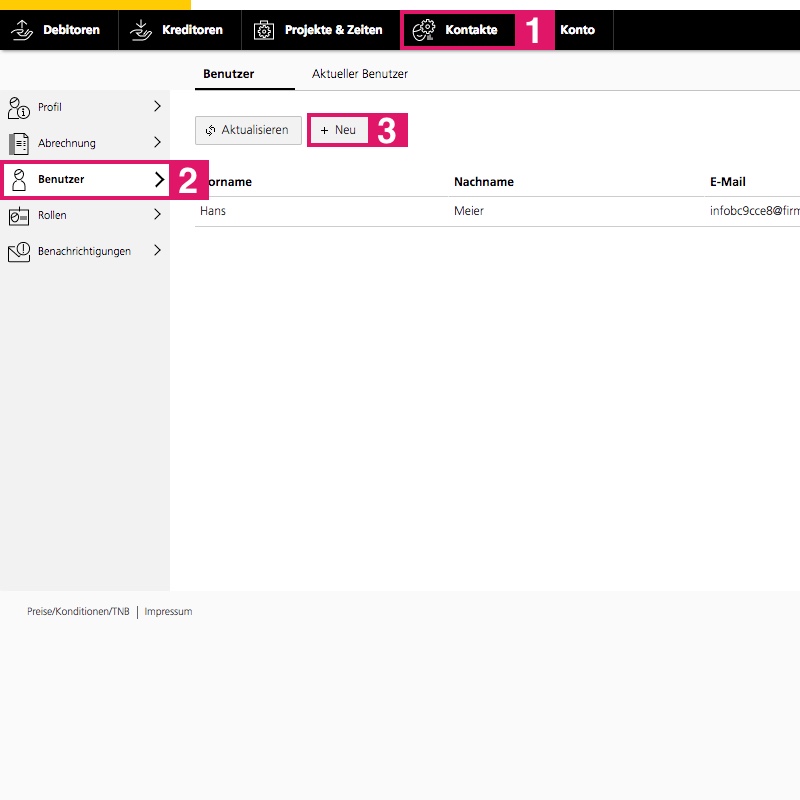800x800 pixels.
Task: Expand the Rollen chevron arrow
Action: click(x=157, y=214)
